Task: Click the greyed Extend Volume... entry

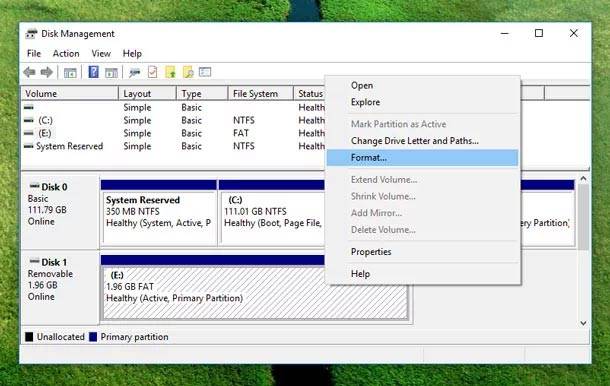Action: point(422,180)
